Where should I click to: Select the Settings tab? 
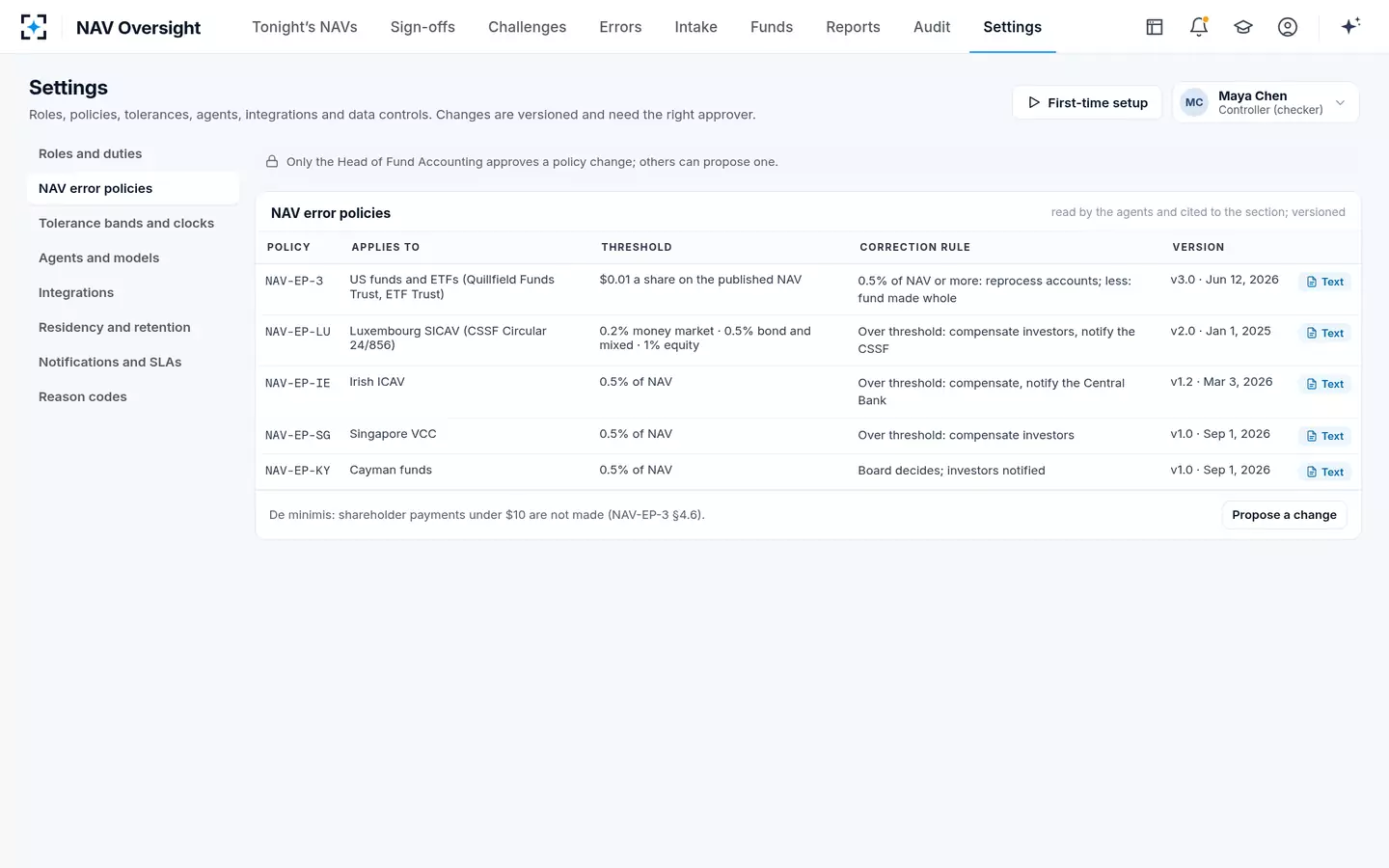(x=1012, y=27)
